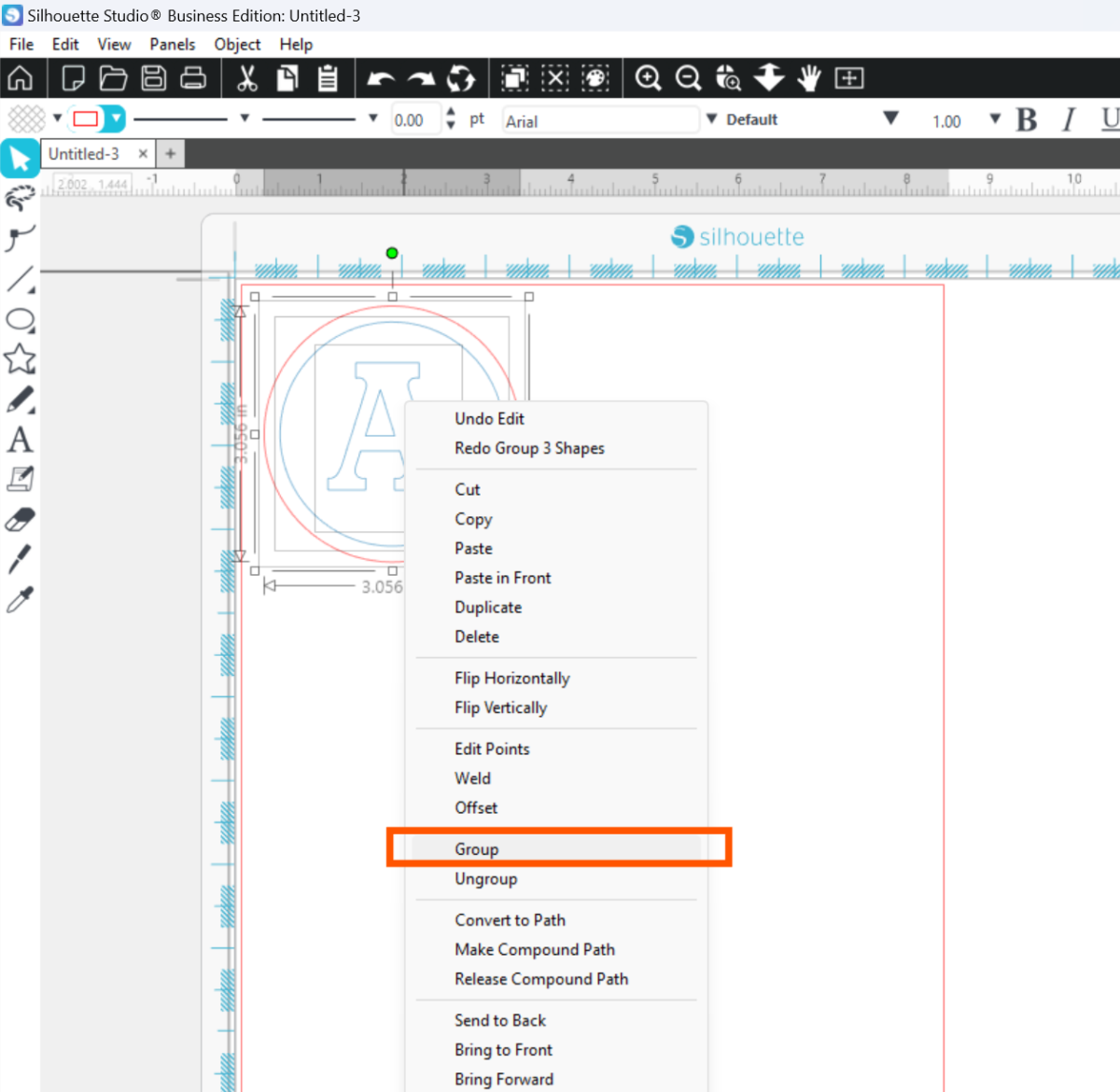Undo the last action via the toolbar arrow
This screenshot has height=1092, width=1120.
click(381, 78)
